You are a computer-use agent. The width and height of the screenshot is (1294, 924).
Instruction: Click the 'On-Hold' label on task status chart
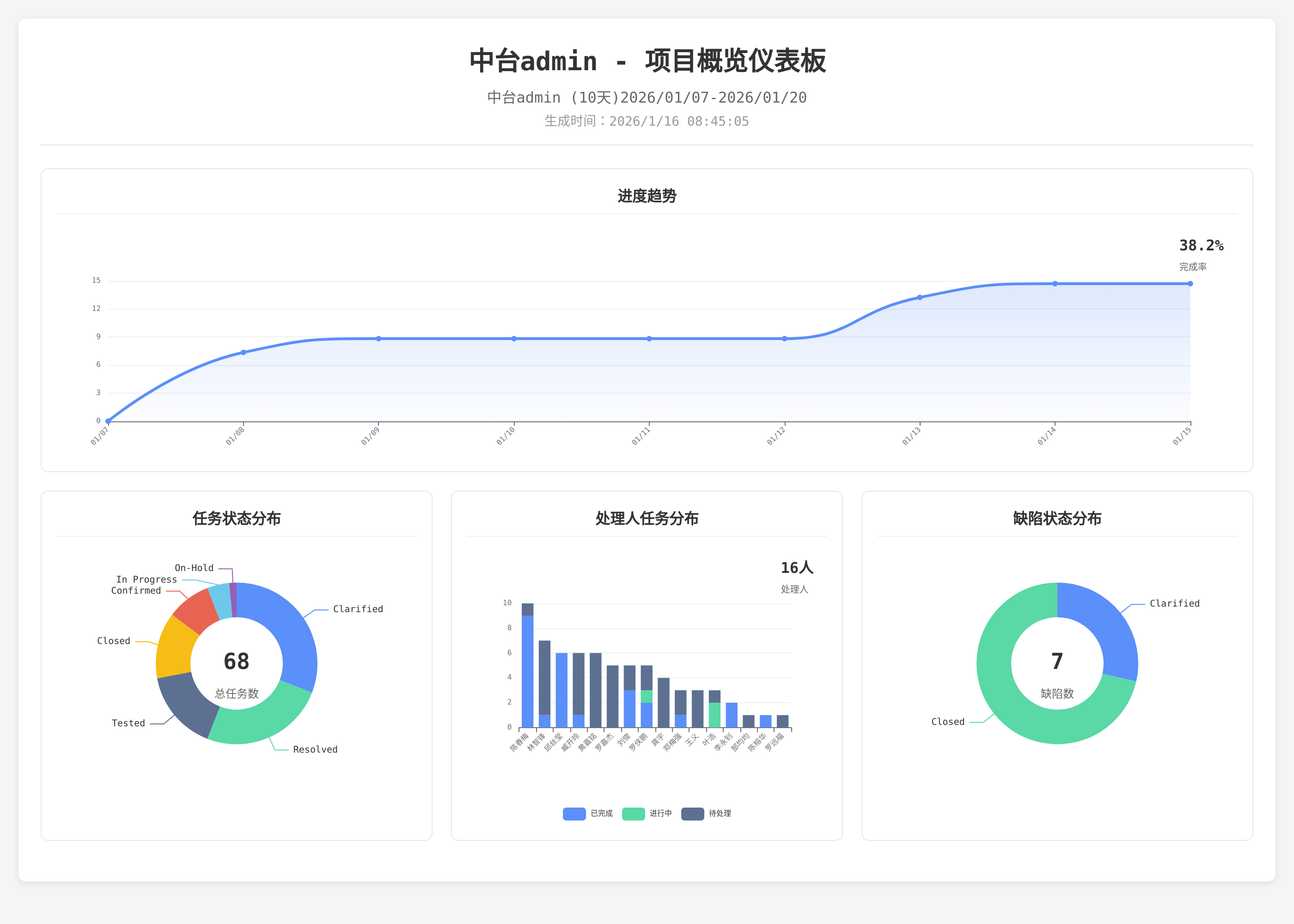(x=194, y=568)
